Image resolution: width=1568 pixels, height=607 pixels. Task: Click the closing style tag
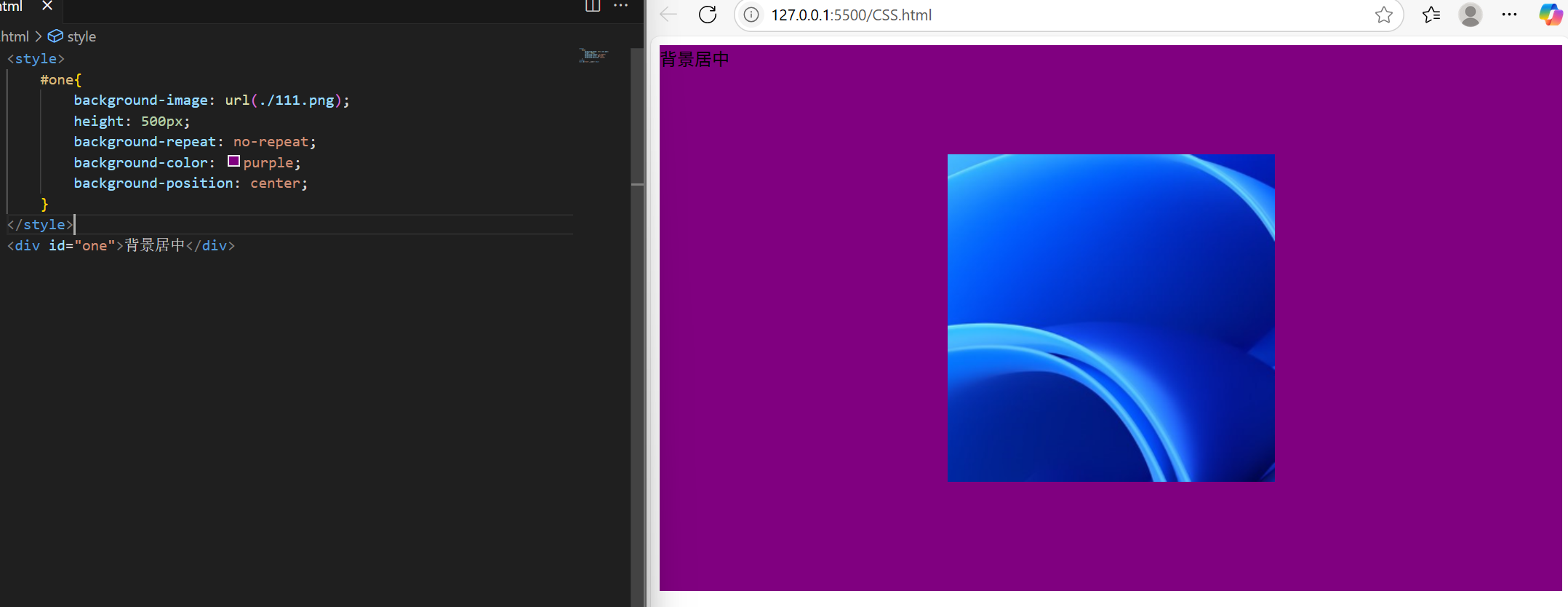(x=40, y=225)
